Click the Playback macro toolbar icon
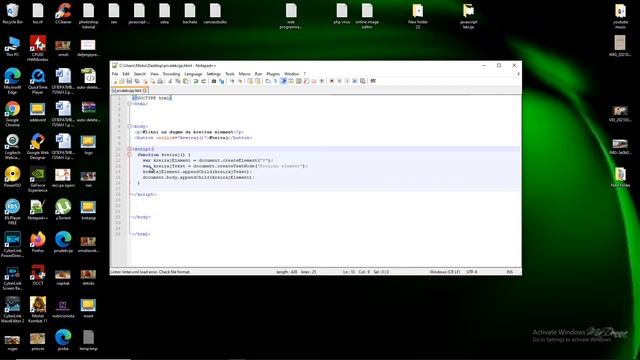Viewport: 640px width, 360px height. (x=347, y=81)
